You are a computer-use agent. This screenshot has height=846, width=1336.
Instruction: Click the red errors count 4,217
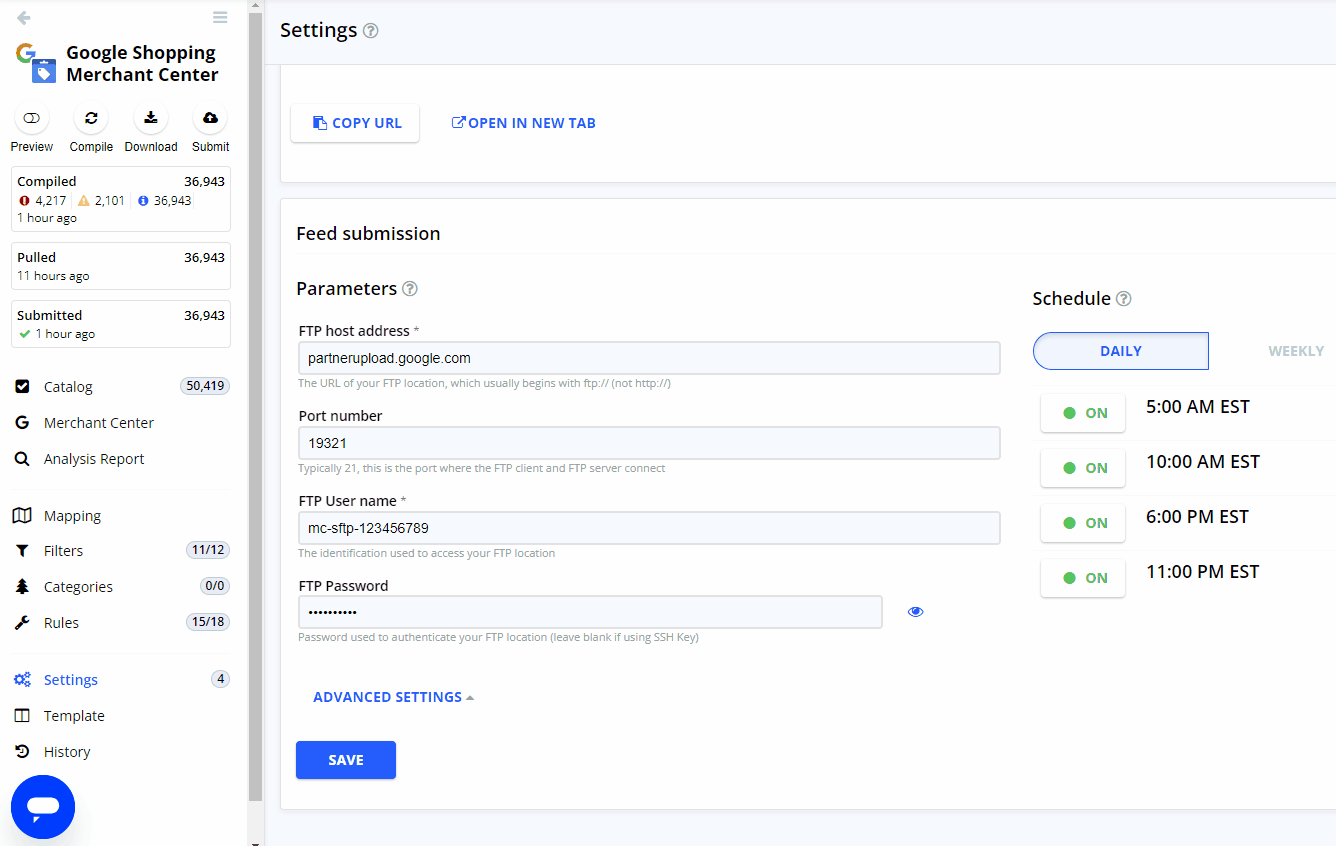tap(43, 201)
